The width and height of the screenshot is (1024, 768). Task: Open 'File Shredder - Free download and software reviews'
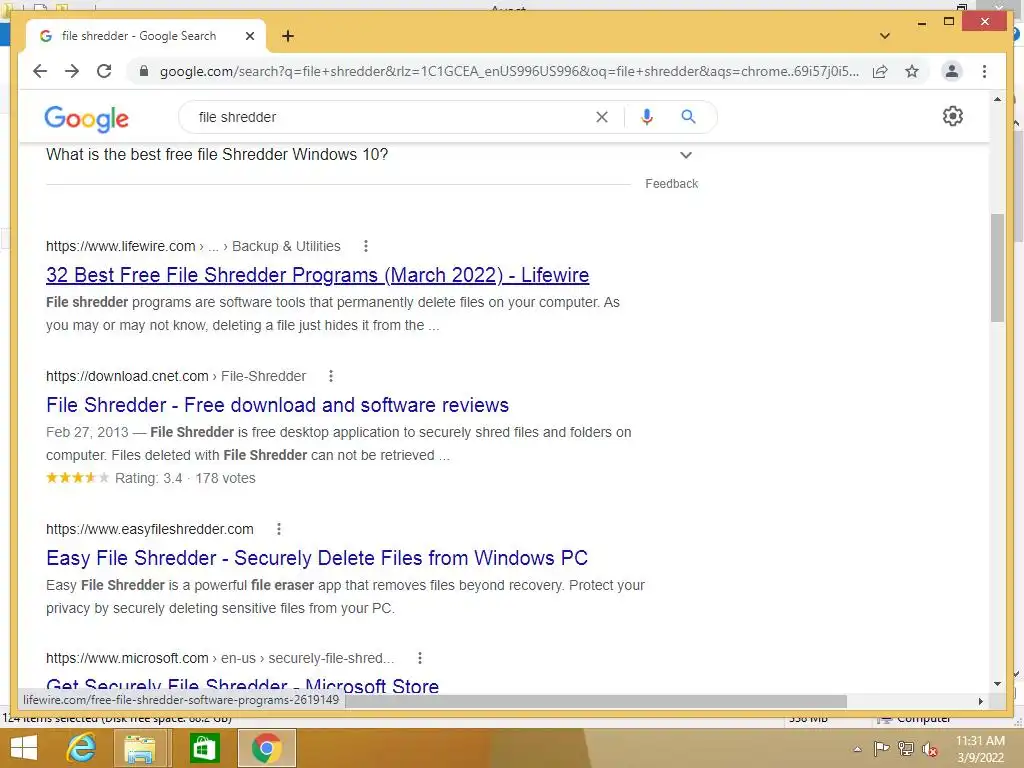point(278,405)
